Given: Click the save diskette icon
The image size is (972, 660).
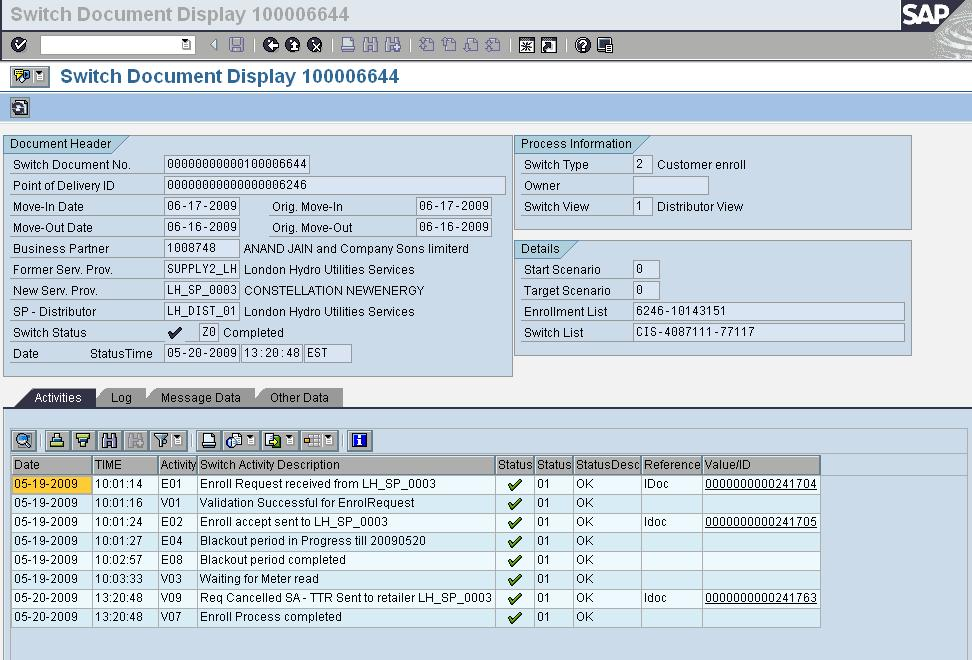Looking at the screenshot, I should point(237,43).
